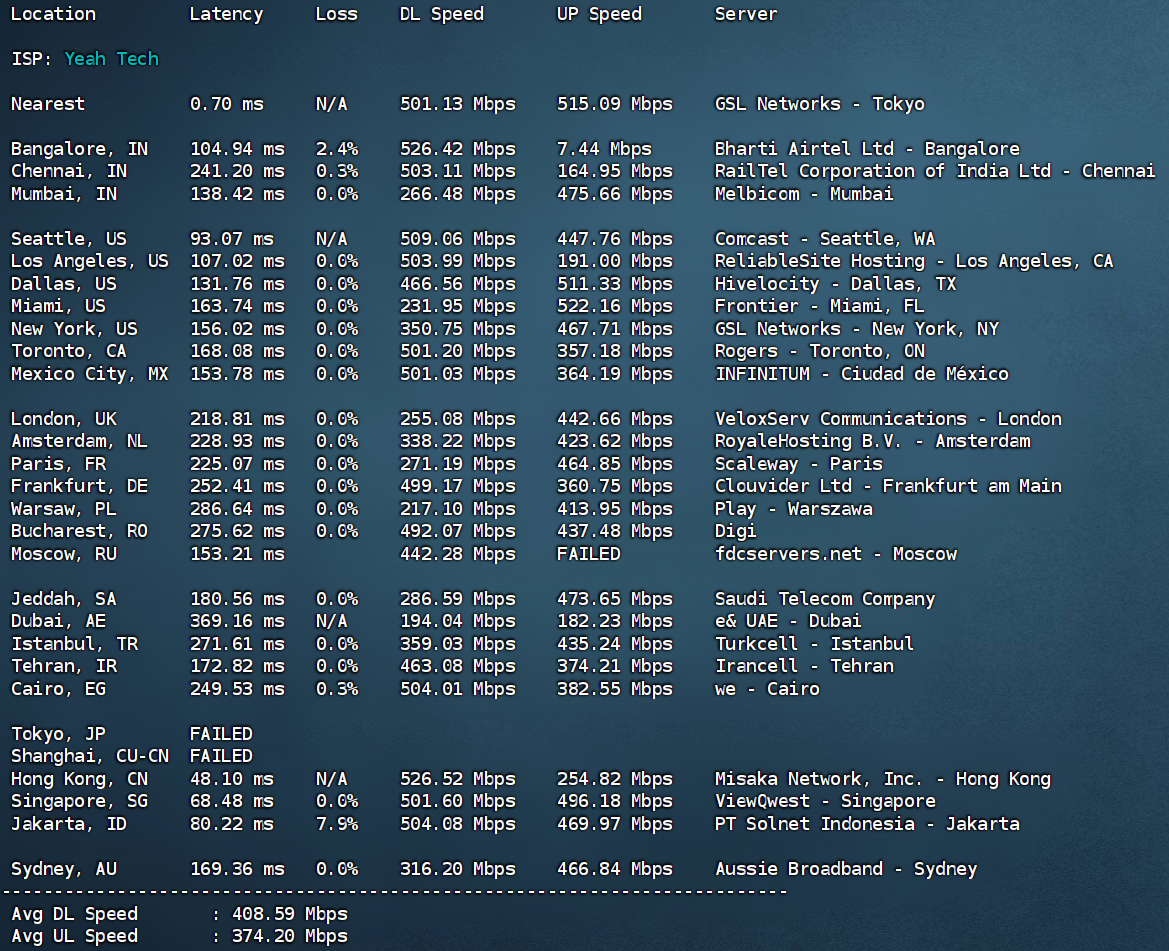
Task: Select the Moscow row "FAILED" upload value
Action: point(588,554)
